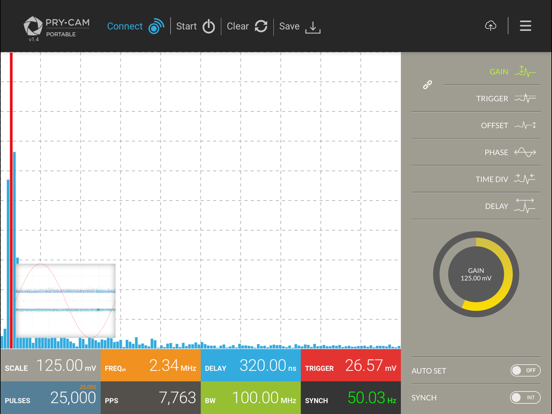
Task: Select the PHASE menu label
Action: (x=496, y=152)
